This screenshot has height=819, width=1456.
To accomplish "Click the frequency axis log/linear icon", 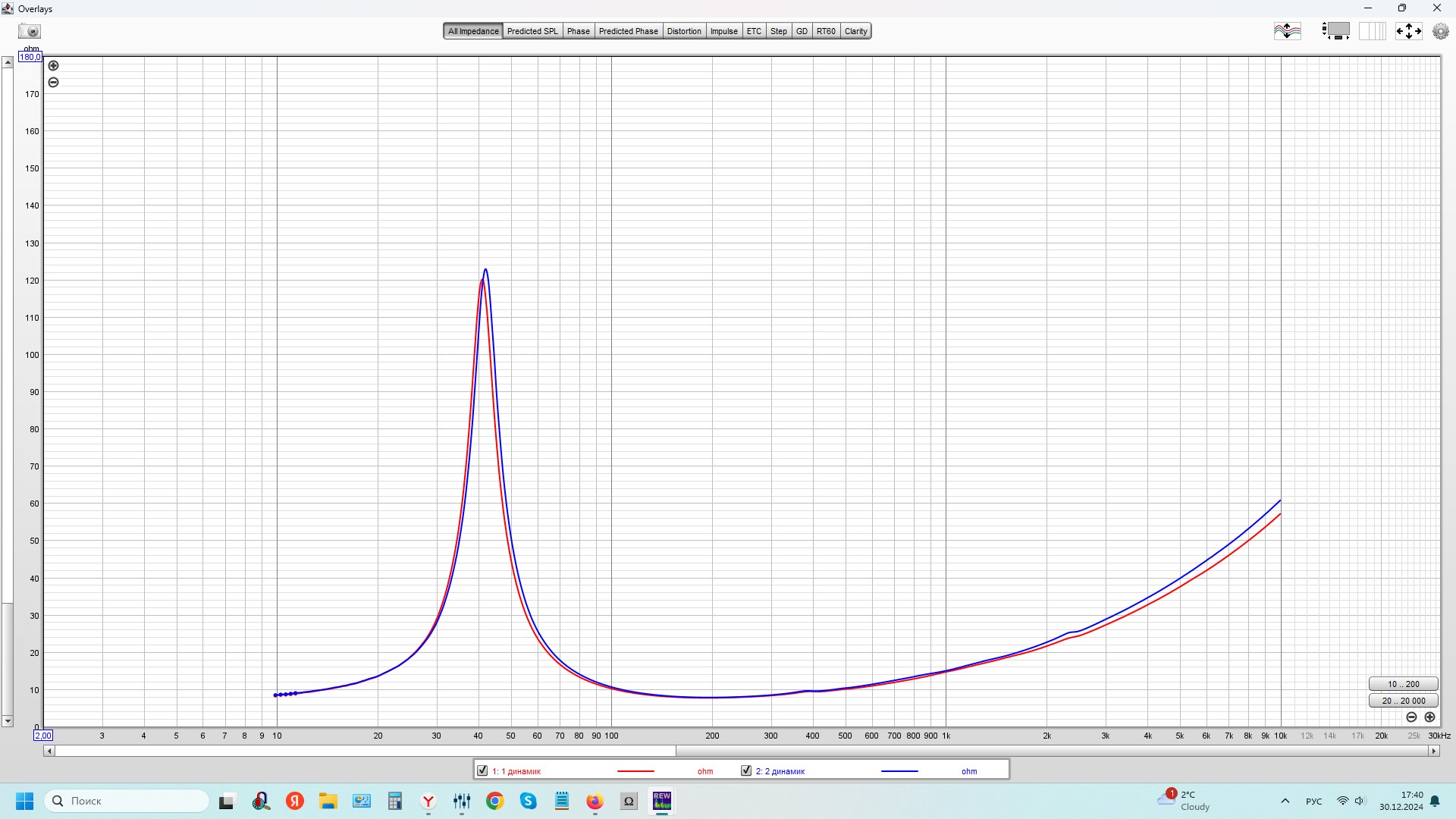I will (x=1372, y=31).
